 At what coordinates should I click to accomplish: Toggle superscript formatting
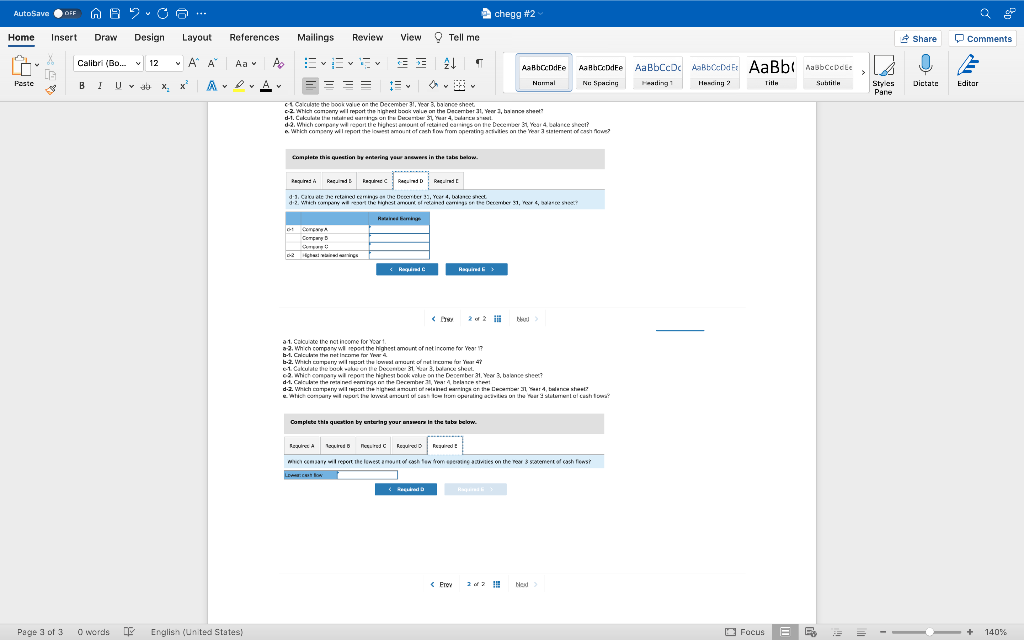click(184, 86)
